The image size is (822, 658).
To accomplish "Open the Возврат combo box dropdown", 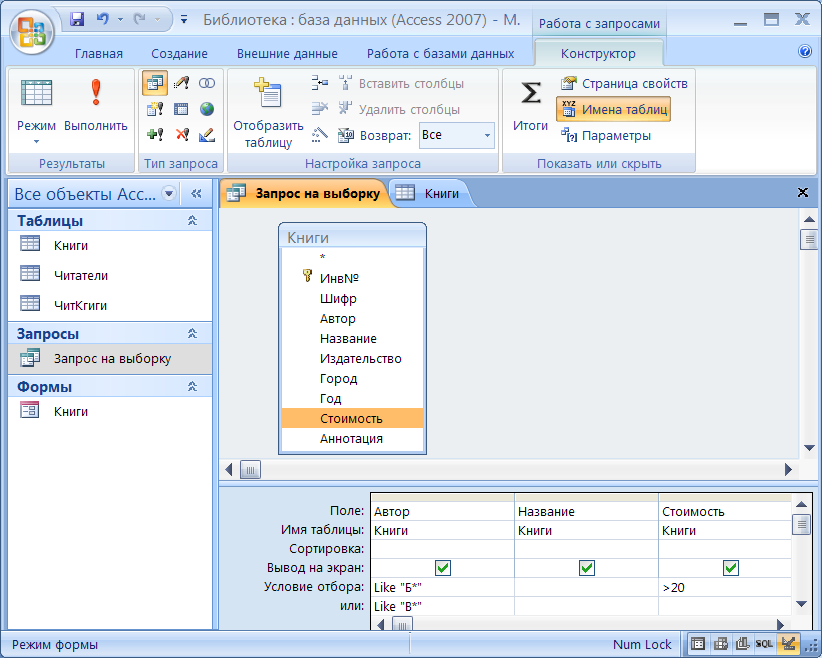I will click(x=487, y=135).
